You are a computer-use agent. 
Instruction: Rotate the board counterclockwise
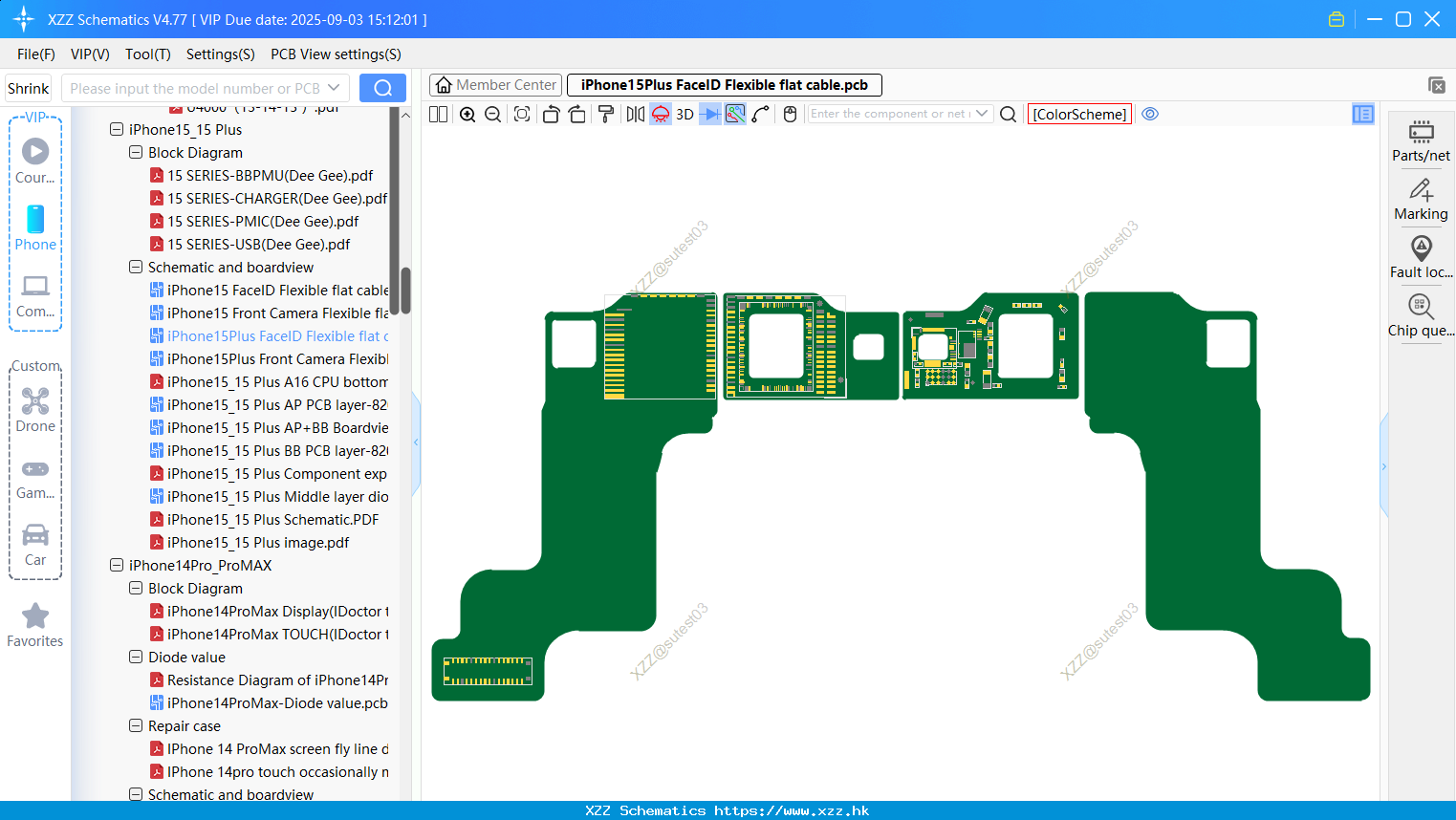coord(551,114)
